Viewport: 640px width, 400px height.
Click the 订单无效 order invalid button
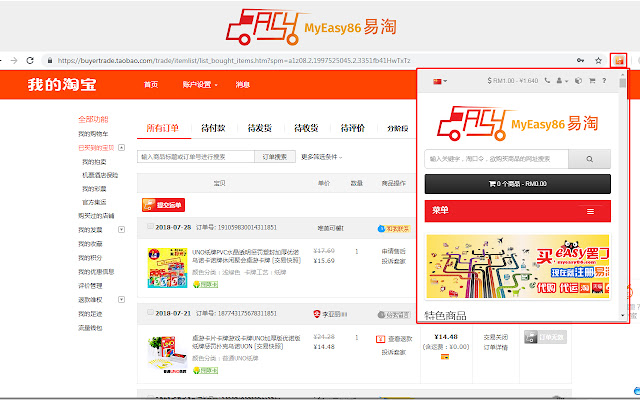click(545, 337)
